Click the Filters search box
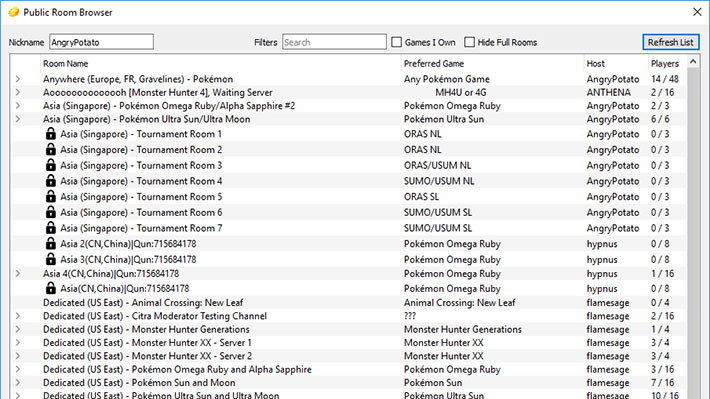 pyautogui.click(x=334, y=42)
